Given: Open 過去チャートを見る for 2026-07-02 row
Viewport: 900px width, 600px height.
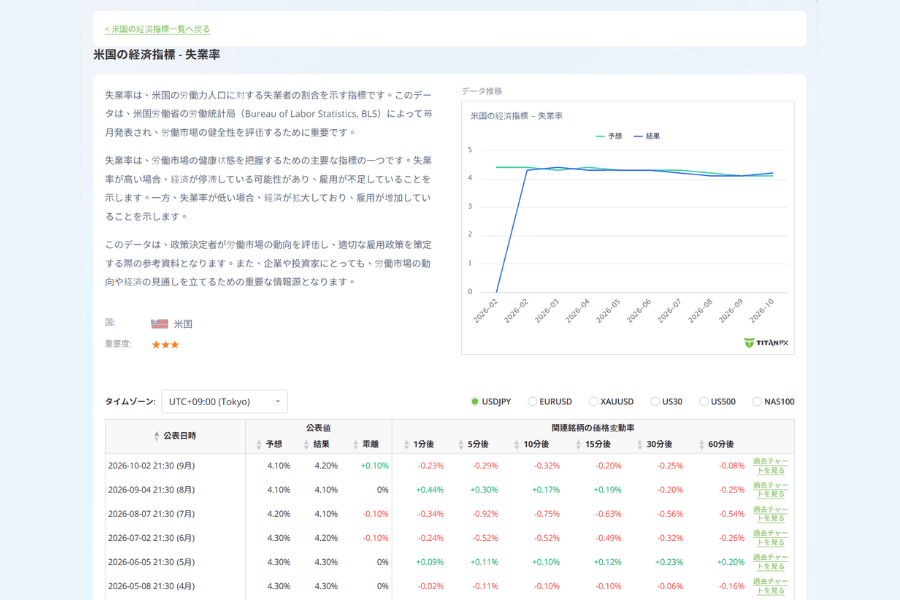Looking at the screenshot, I should click(770, 538).
